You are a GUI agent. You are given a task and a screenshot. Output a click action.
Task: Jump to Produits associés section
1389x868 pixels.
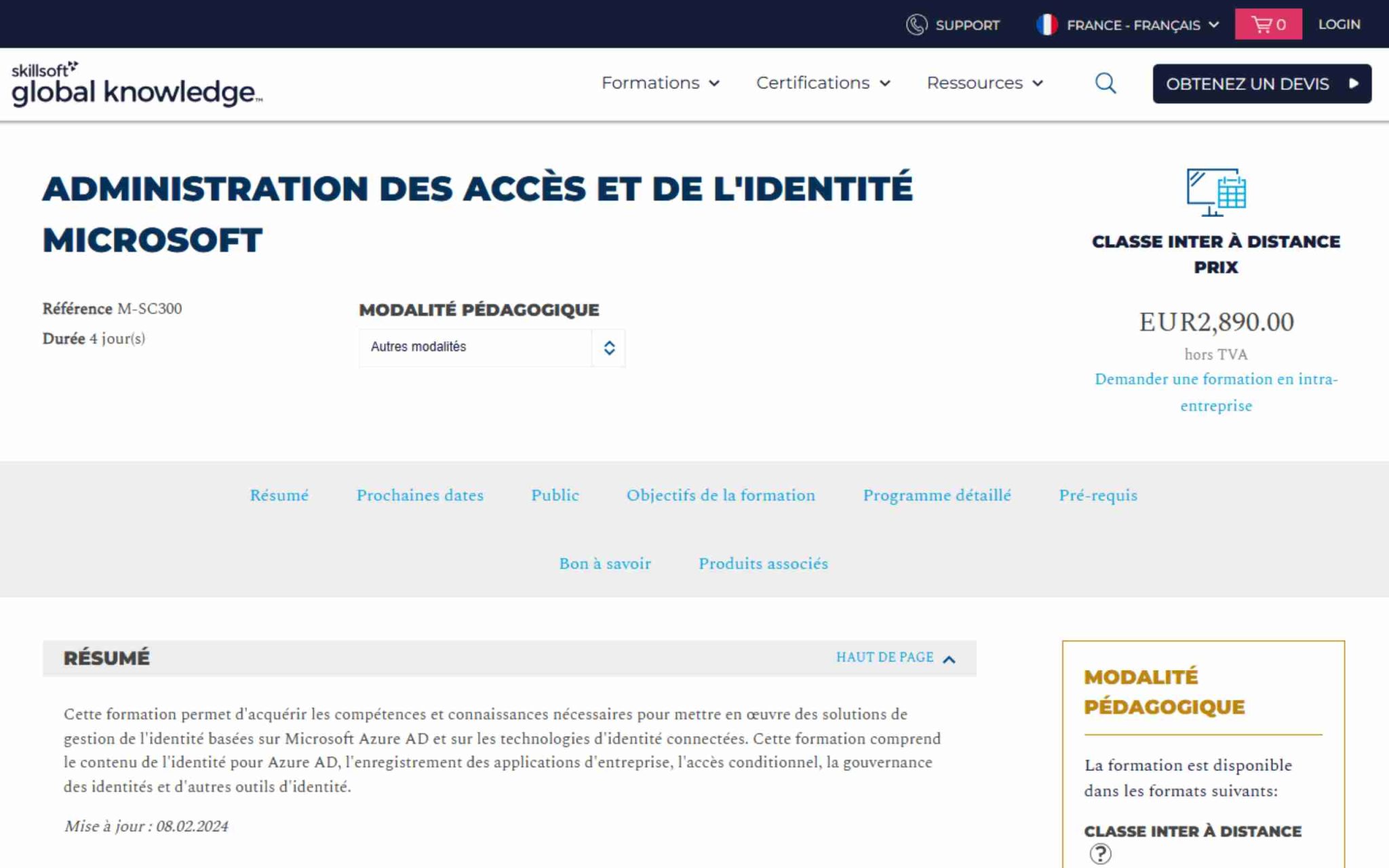tap(763, 564)
